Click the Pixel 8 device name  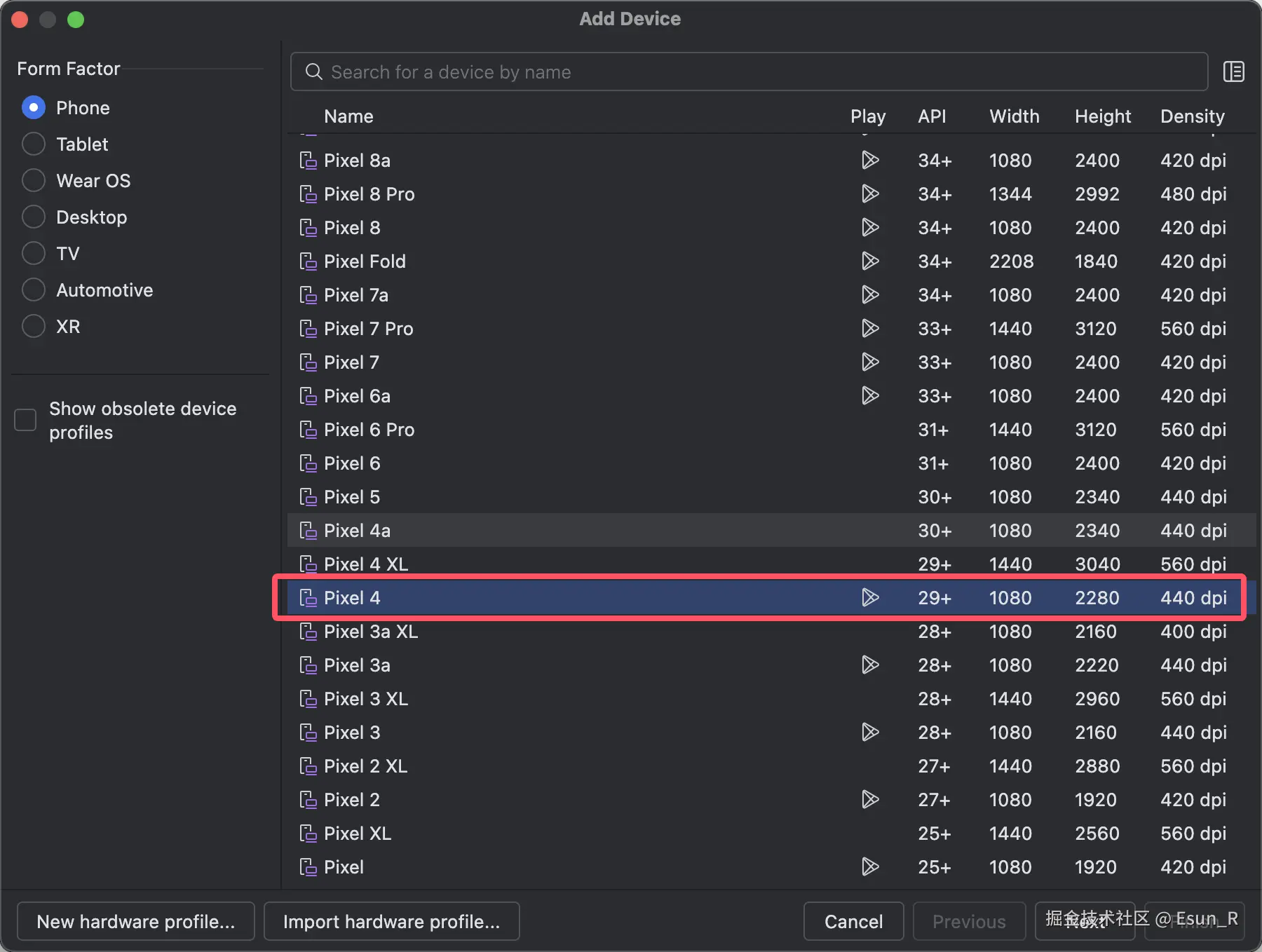click(352, 228)
